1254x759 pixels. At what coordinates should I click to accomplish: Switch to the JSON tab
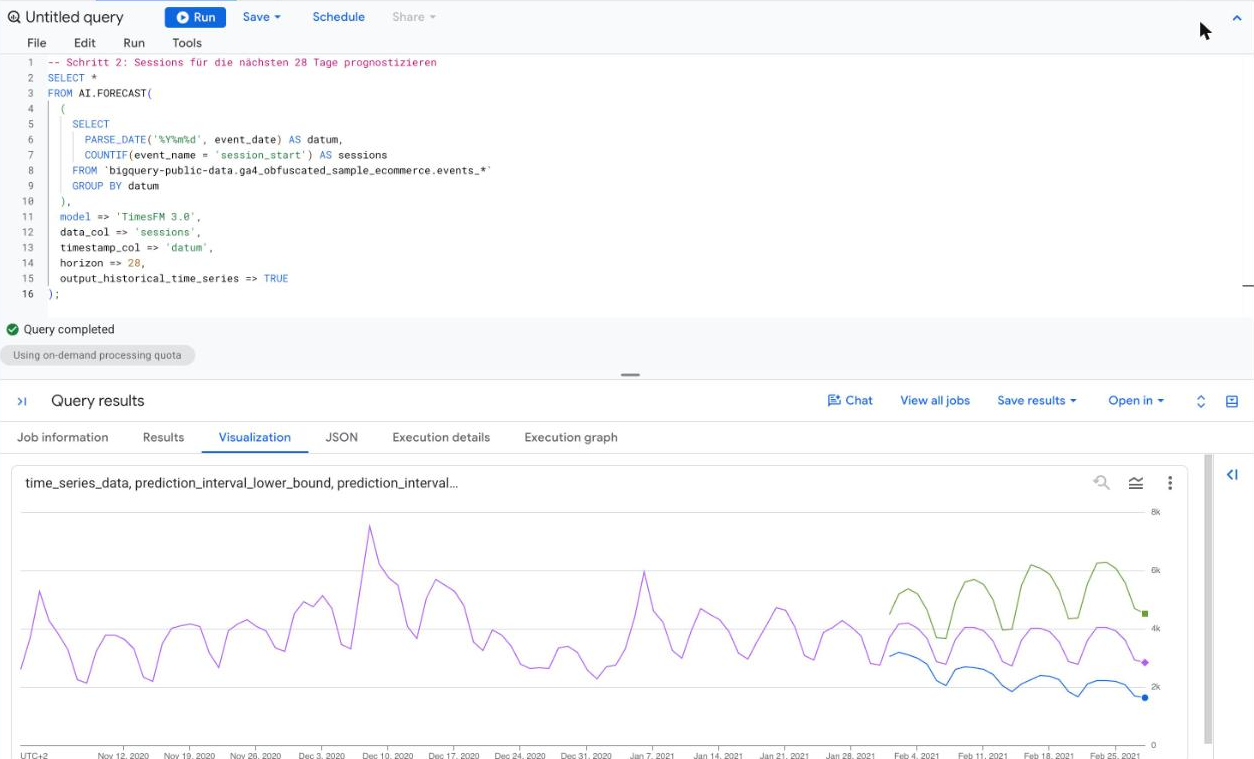341,437
